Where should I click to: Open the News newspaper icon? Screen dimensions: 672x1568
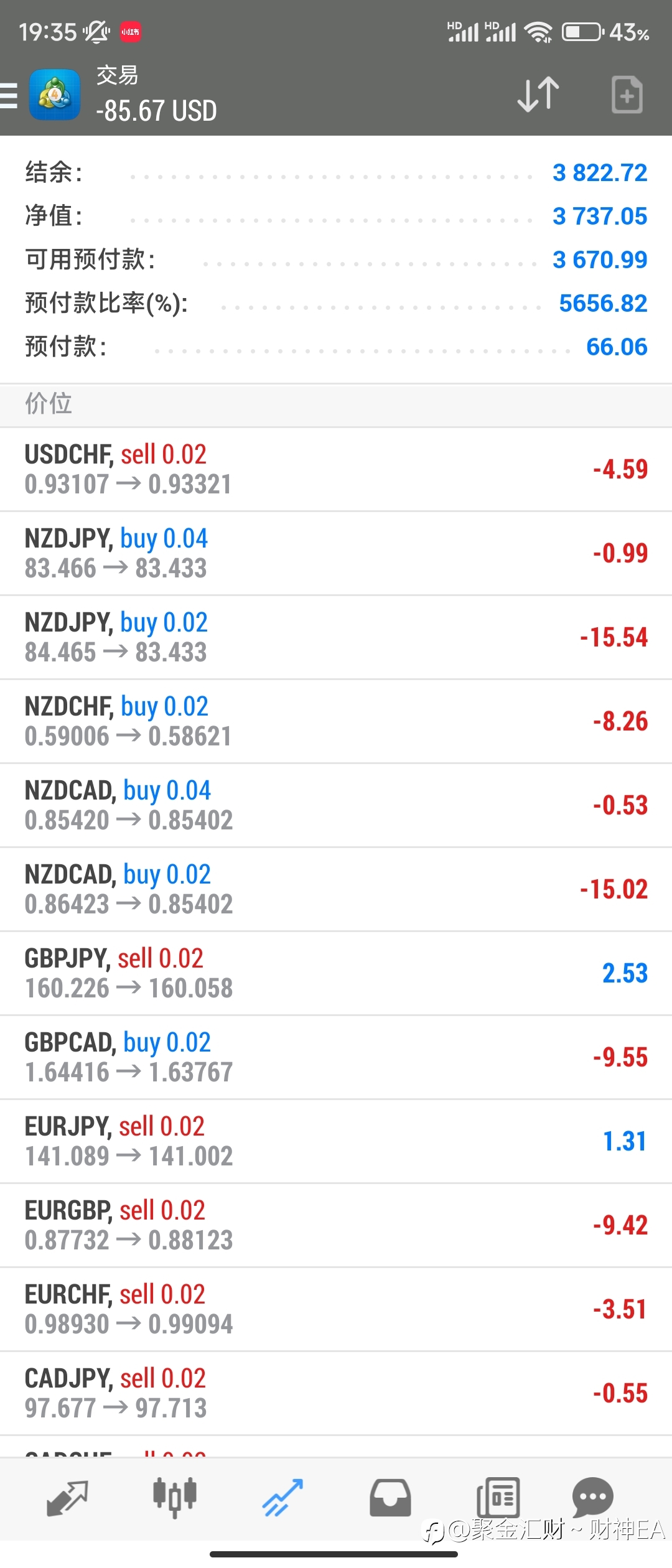(498, 1498)
